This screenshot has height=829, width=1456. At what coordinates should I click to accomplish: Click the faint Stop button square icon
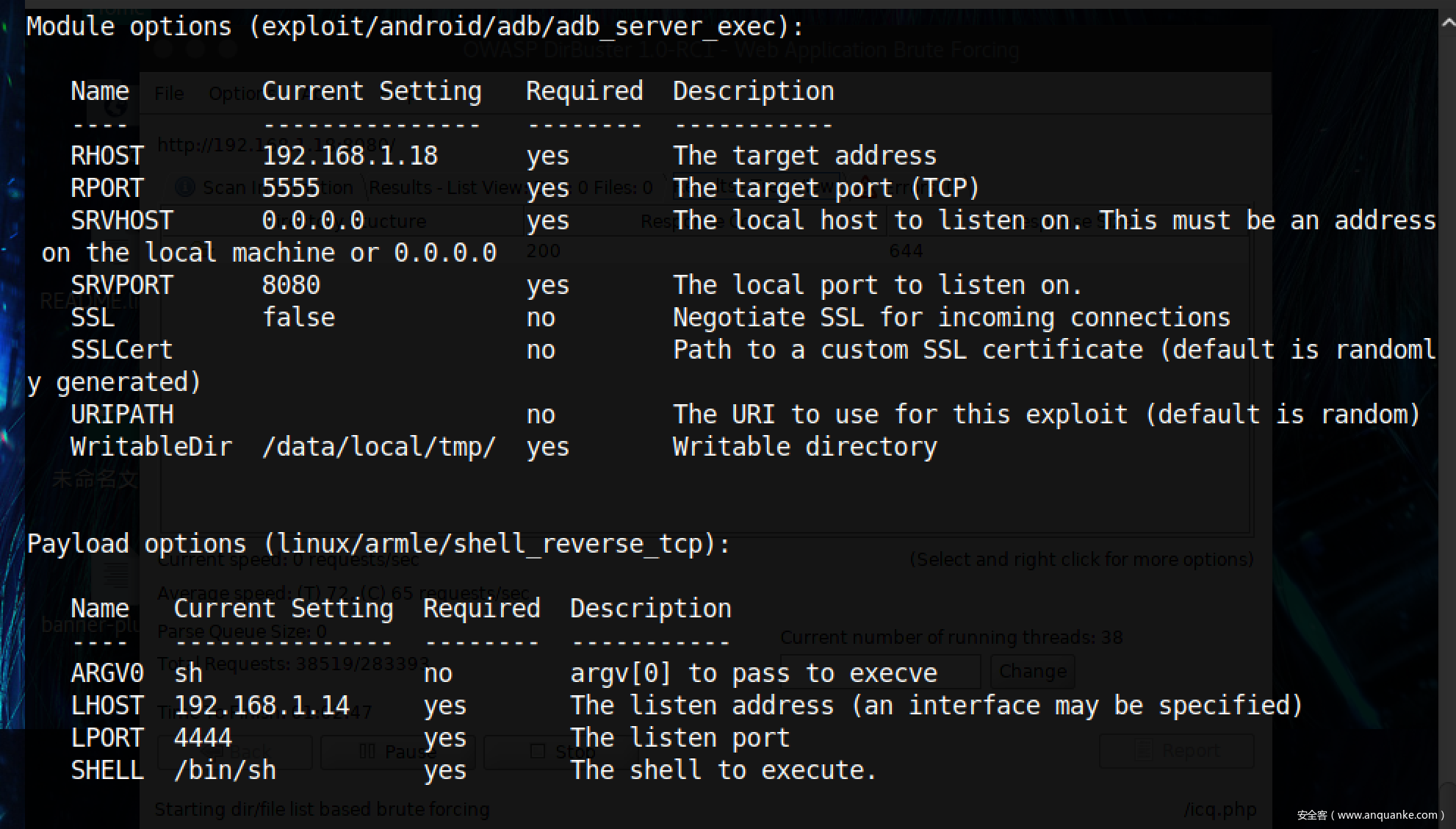[x=537, y=751]
